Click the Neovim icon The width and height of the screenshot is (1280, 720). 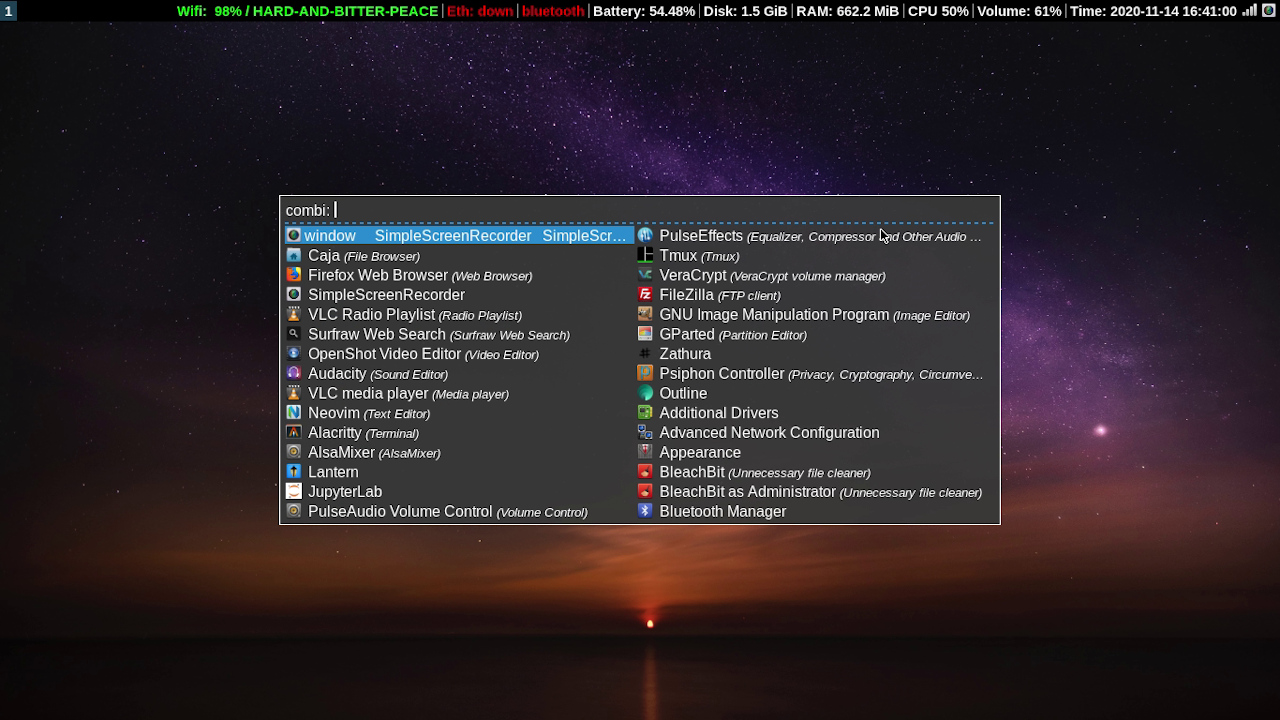[x=293, y=412]
